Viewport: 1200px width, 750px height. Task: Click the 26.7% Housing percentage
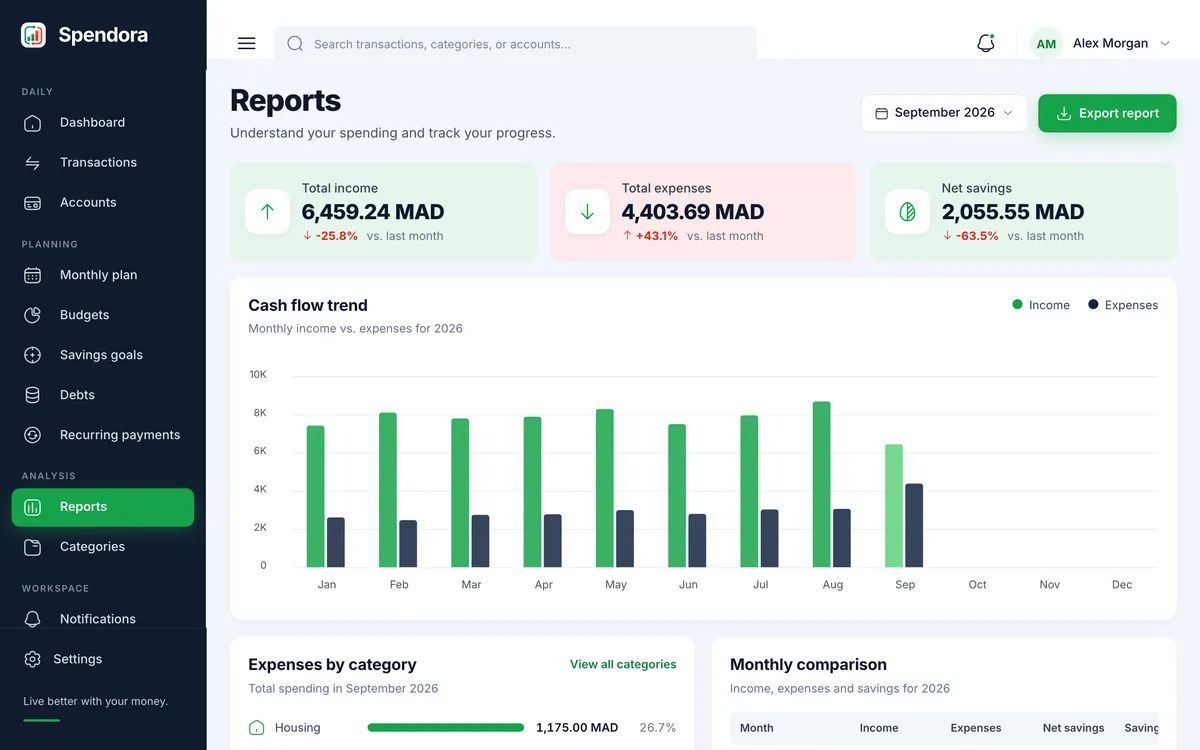[x=658, y=728]
